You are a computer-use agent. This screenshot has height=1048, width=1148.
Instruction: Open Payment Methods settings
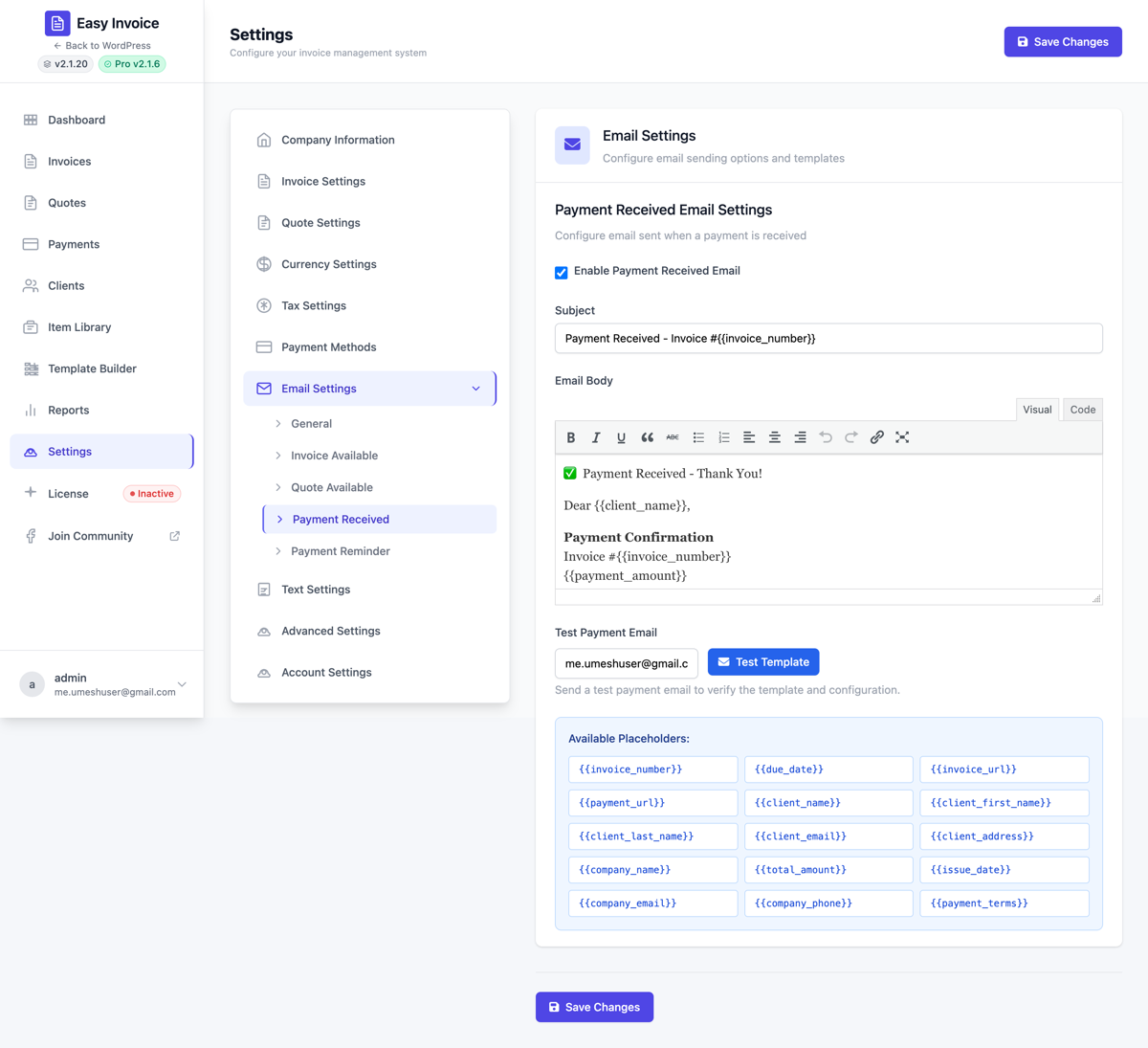click(370, 347)
